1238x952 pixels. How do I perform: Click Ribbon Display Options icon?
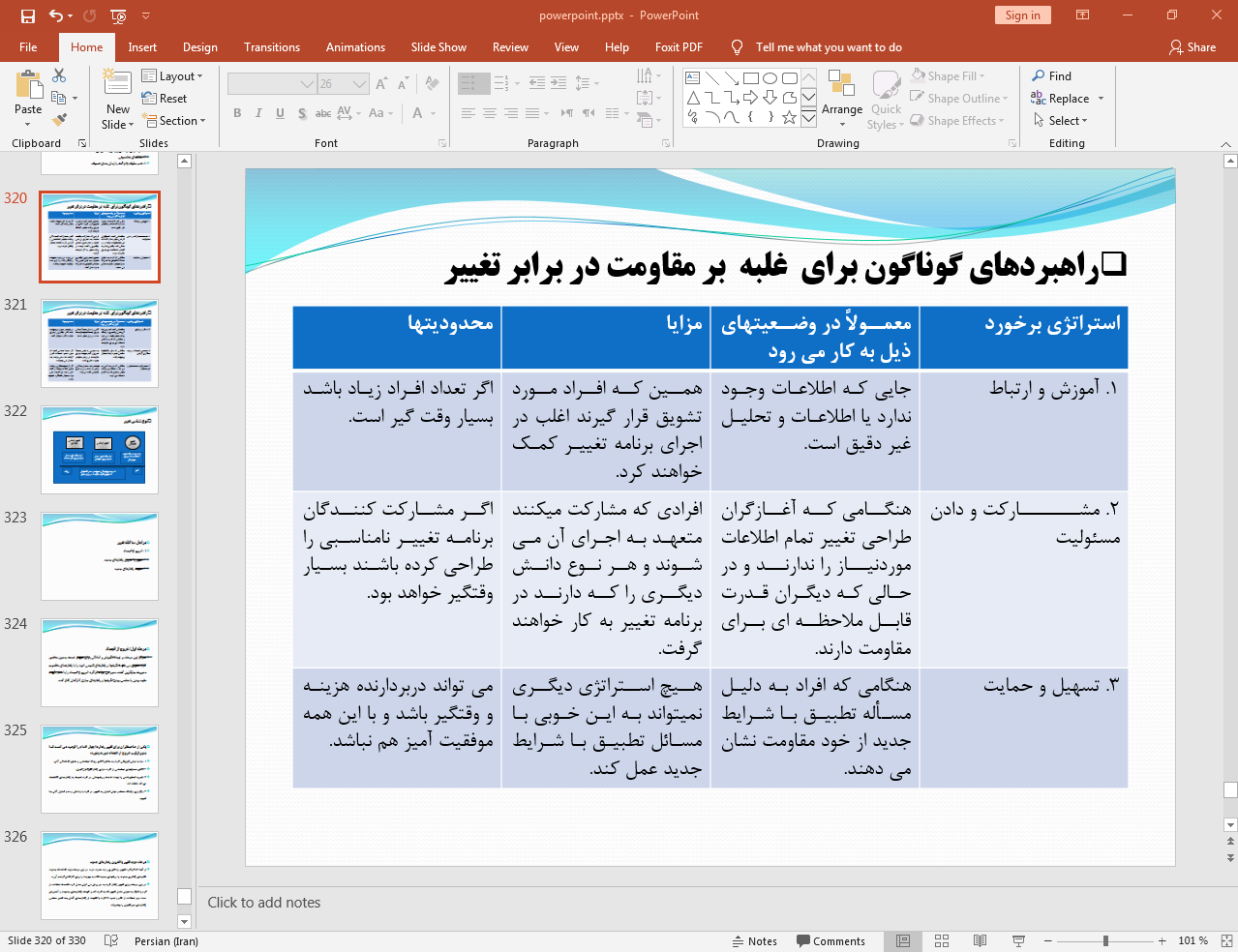pyautogui.click(x=1083, y=15)
